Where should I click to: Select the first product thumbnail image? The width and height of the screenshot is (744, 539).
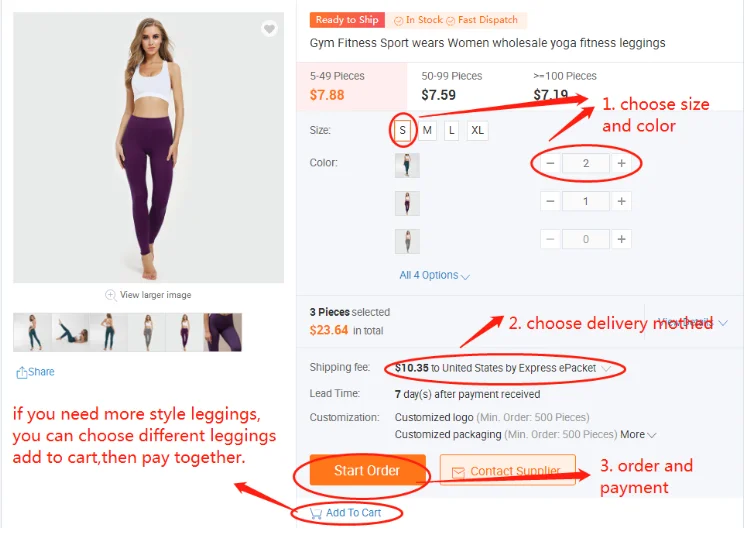pos(32,332)
